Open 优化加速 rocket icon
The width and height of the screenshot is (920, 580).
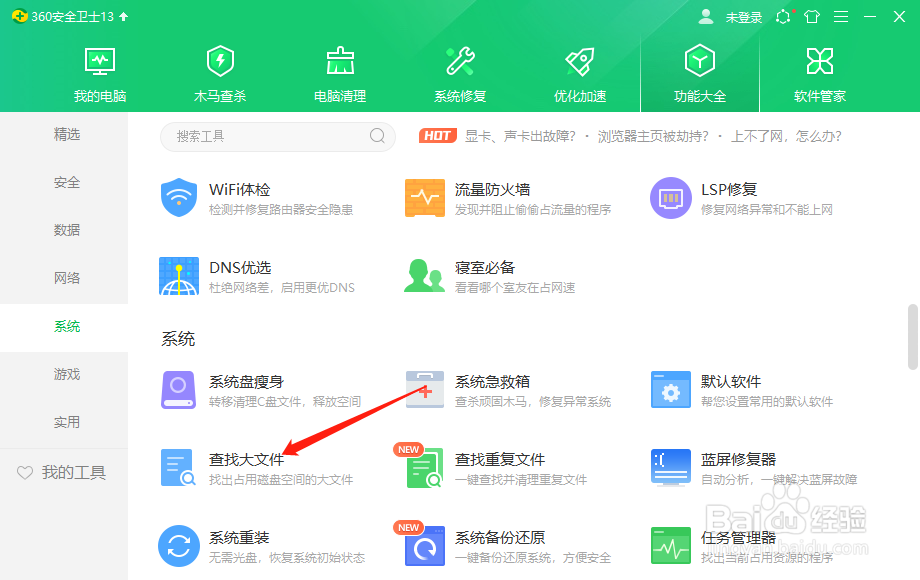580,61
